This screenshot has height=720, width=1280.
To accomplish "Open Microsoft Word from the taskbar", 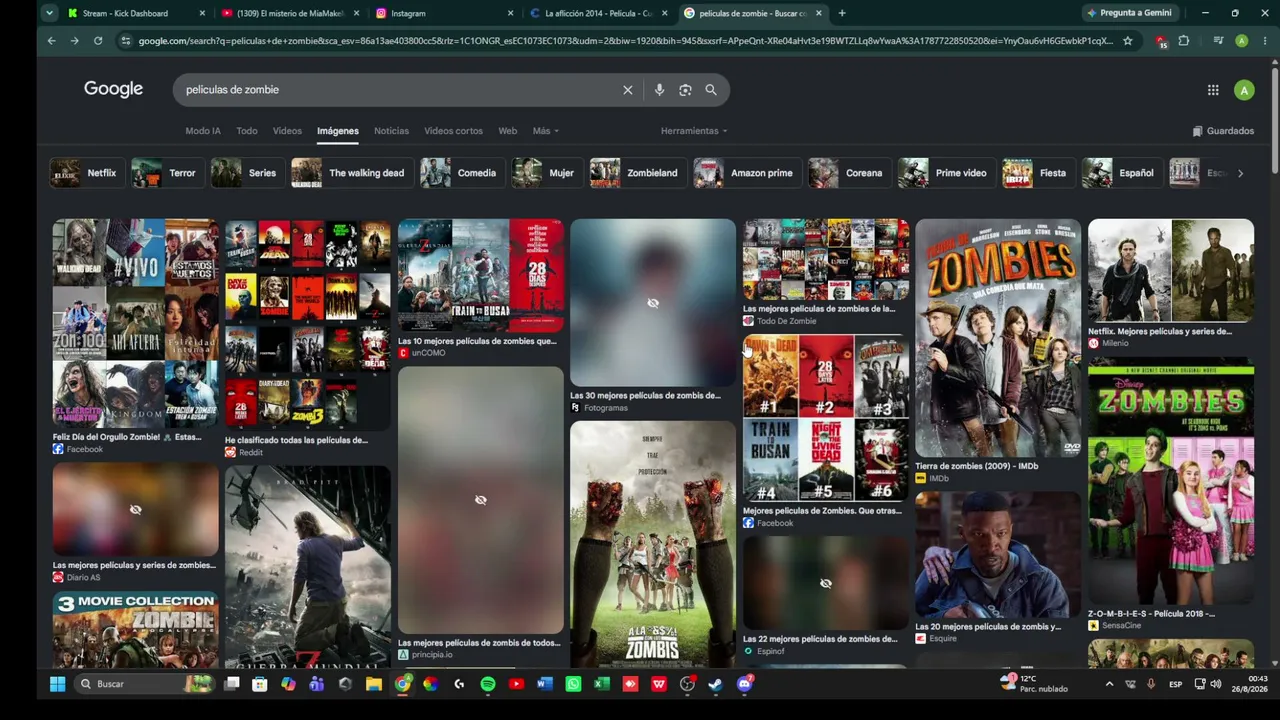I will tap(544, 684).
